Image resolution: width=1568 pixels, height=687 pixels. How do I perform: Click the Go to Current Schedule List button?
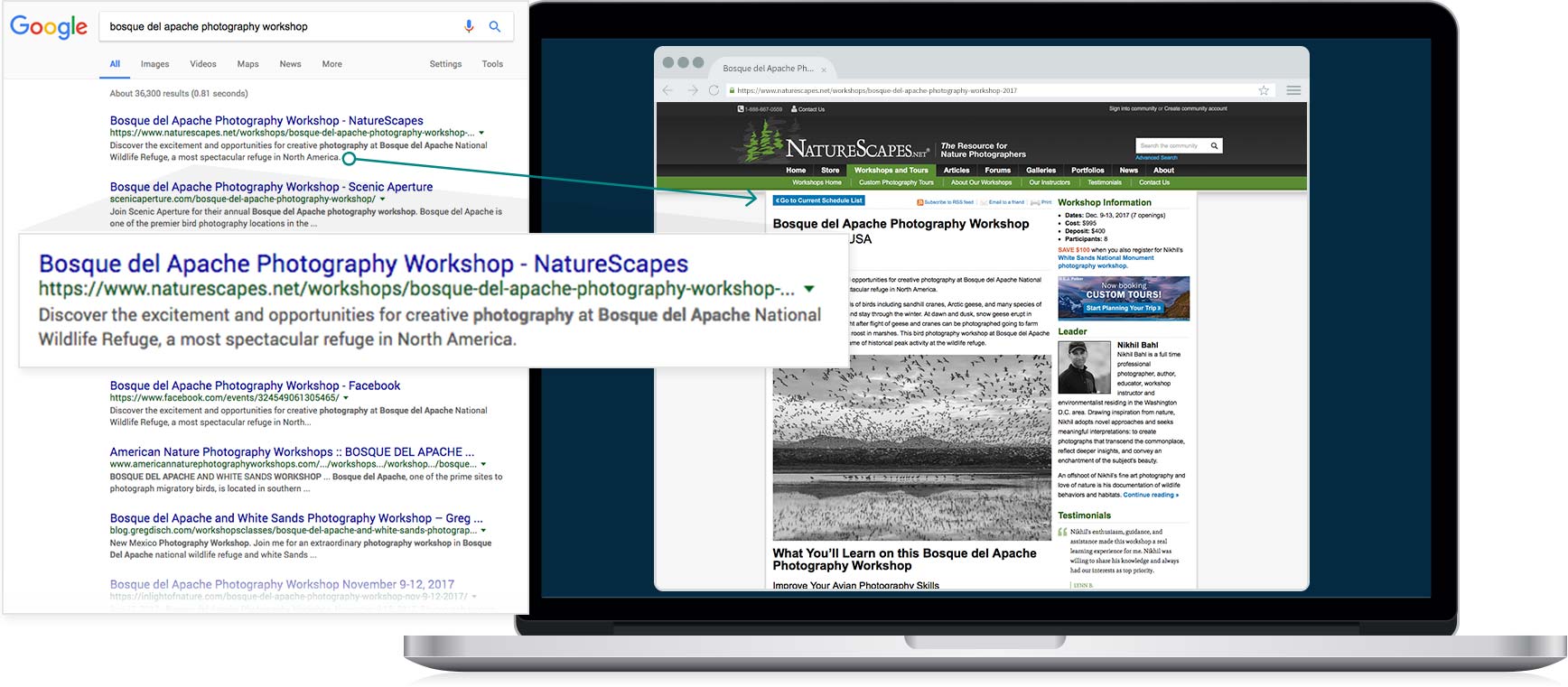[819, 200]
